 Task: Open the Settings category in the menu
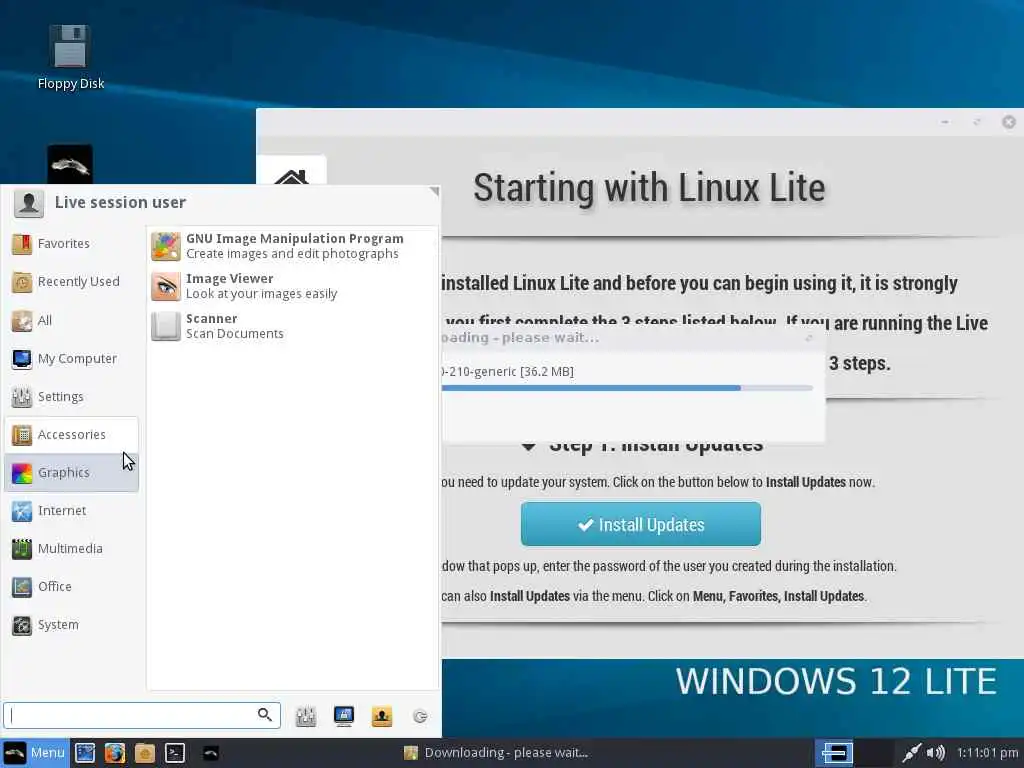click(71, 396)
